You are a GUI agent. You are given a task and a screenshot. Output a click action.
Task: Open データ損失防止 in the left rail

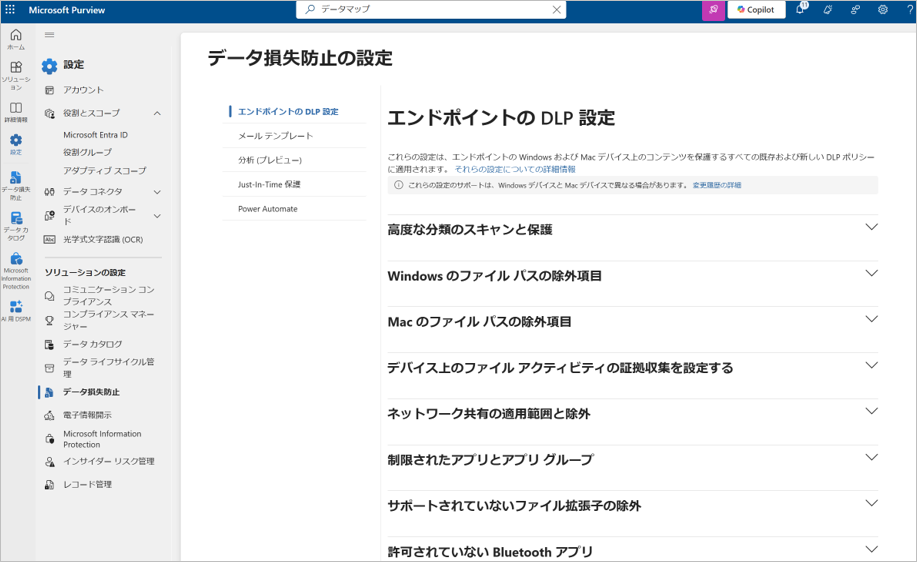pyautogui.click(x=16, y=185)
